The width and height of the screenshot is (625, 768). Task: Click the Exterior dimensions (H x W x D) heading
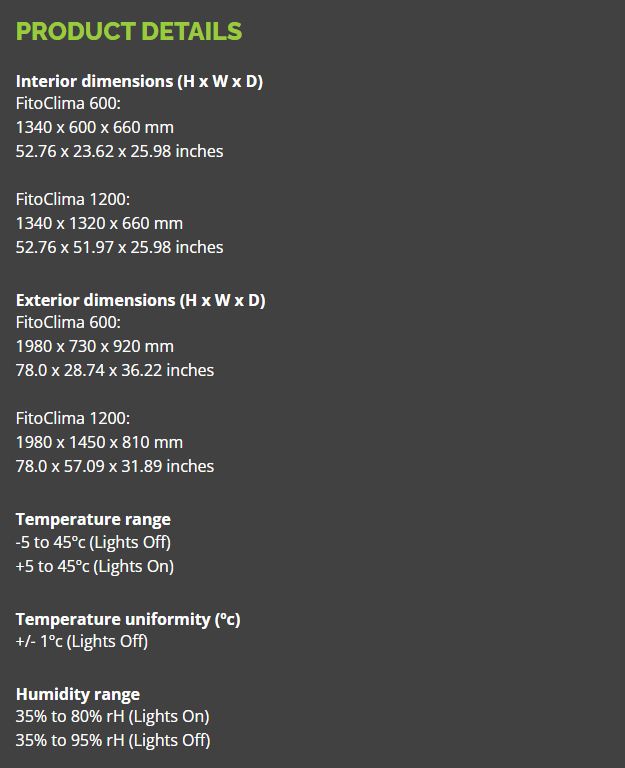coord(141,300)
